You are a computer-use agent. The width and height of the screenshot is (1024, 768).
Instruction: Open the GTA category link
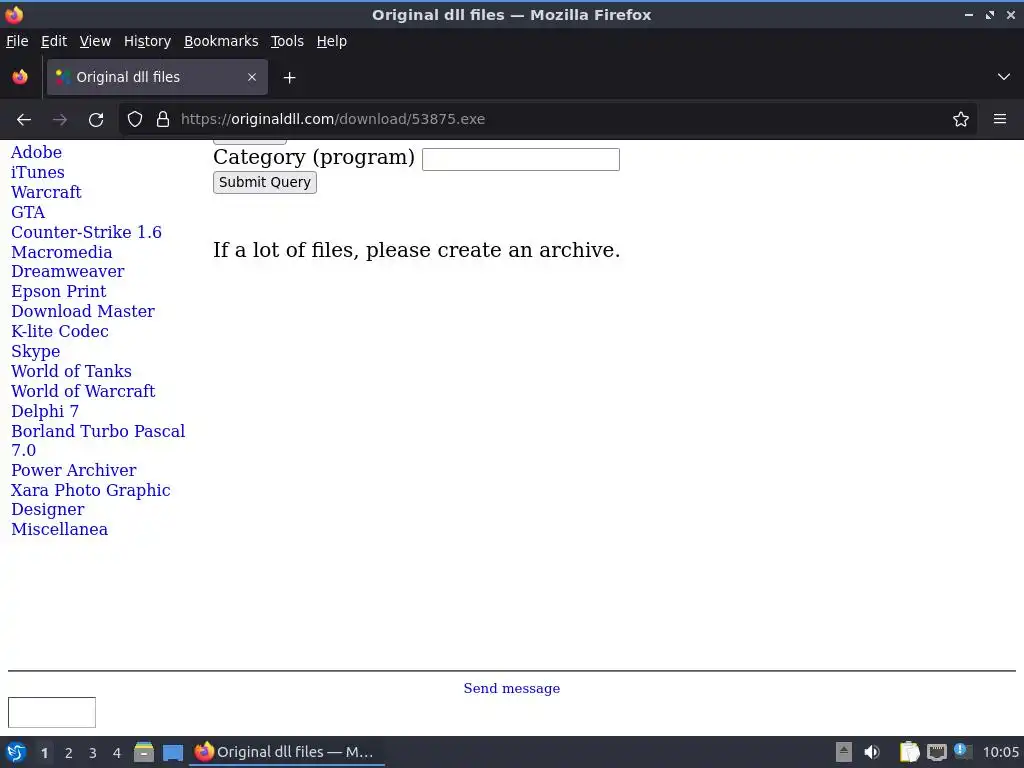pos(28,212)
